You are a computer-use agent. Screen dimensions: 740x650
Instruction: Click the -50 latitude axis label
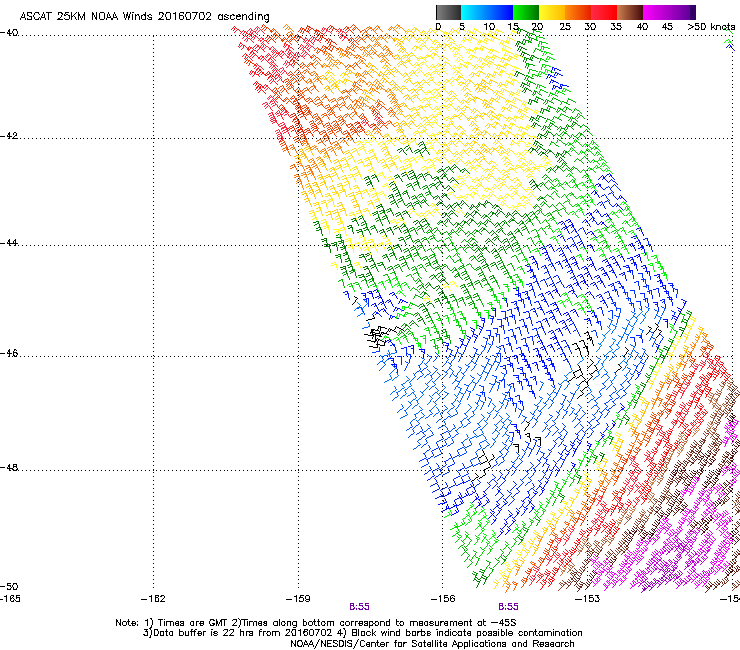click(x=9, y=586)
